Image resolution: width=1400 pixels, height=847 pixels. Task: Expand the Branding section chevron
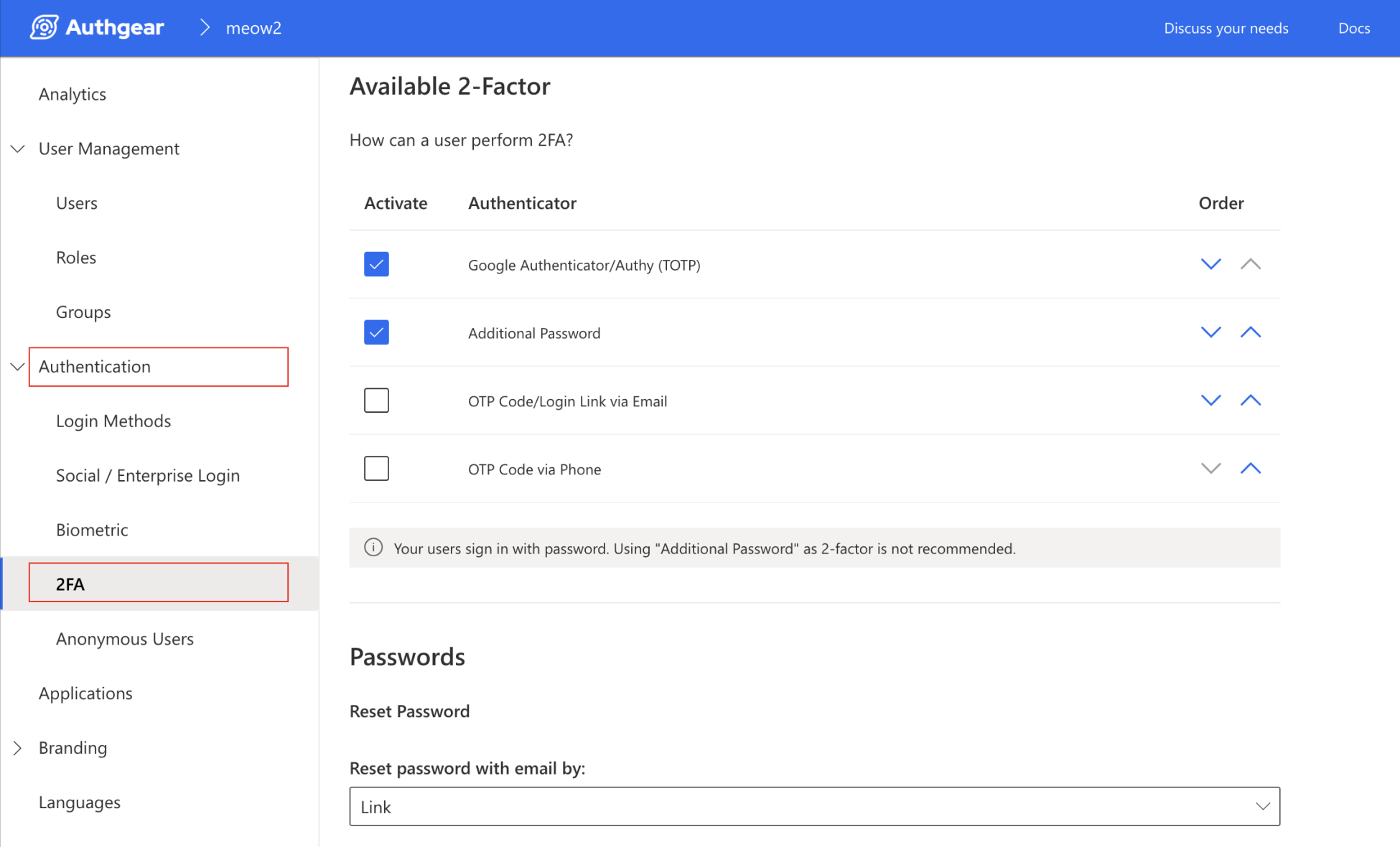[18, 748]
